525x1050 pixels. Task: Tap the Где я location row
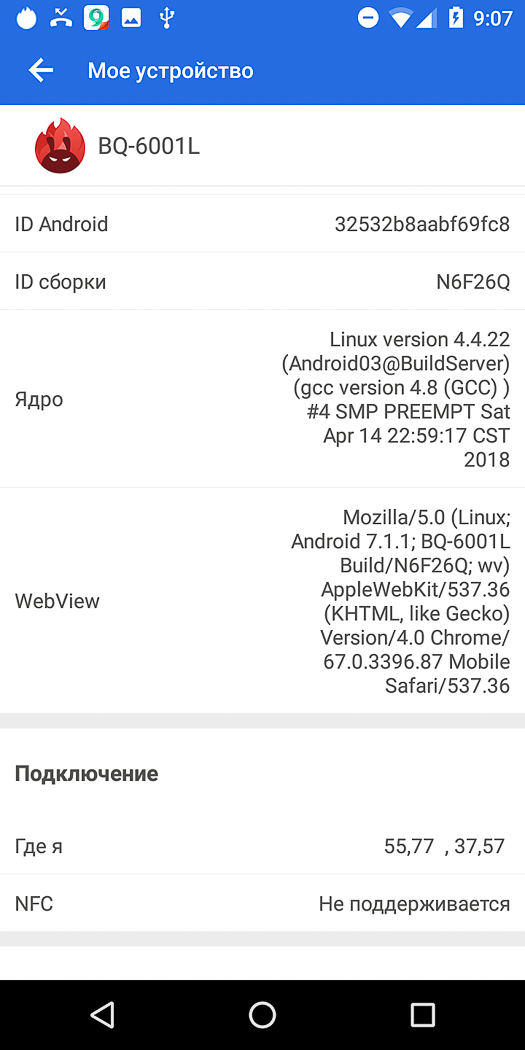pos(262,846)
